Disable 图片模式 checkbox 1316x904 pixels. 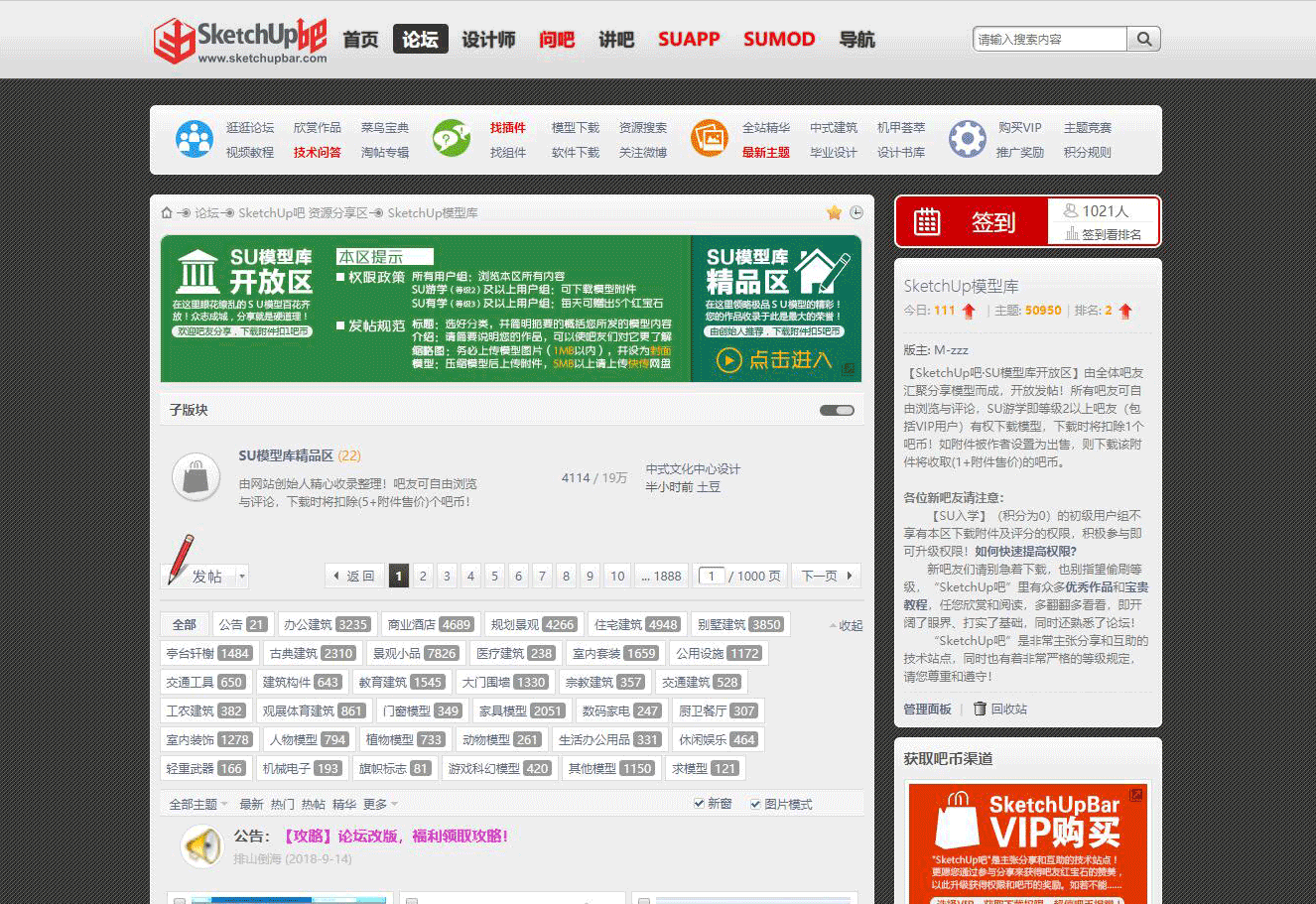point(755,804)
